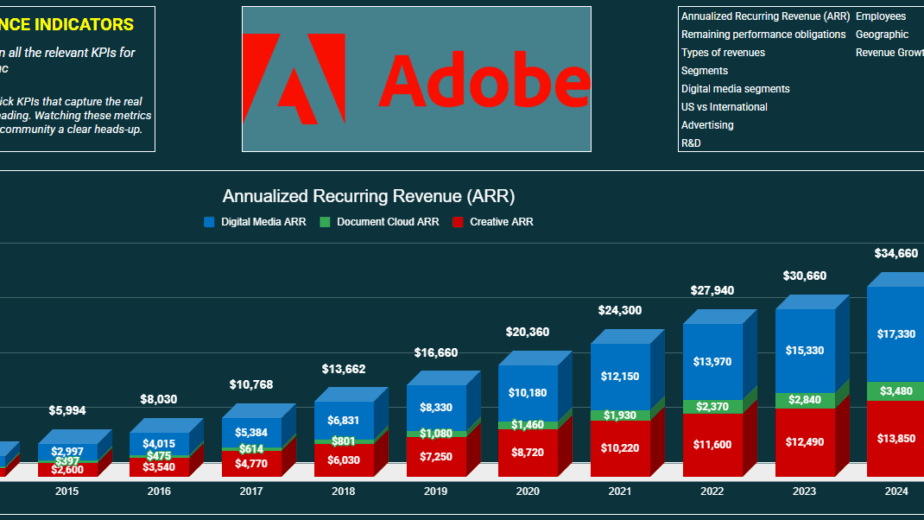
Task: Select Types of revenues in navigation list
Action: (723, 53)
